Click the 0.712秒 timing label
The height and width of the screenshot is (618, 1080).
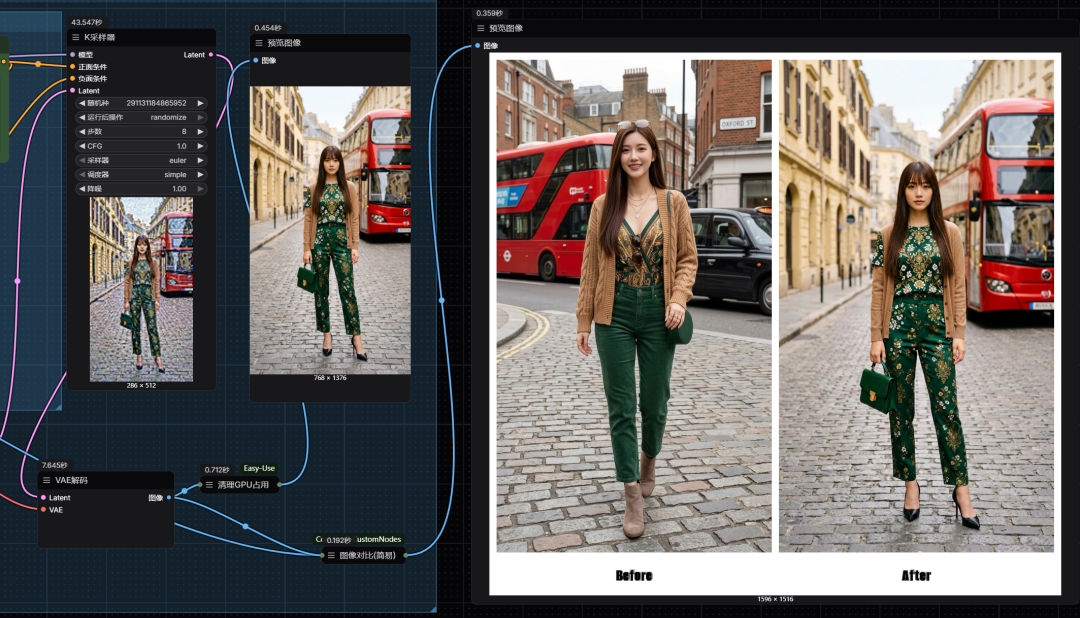click(x=217, y=470)
